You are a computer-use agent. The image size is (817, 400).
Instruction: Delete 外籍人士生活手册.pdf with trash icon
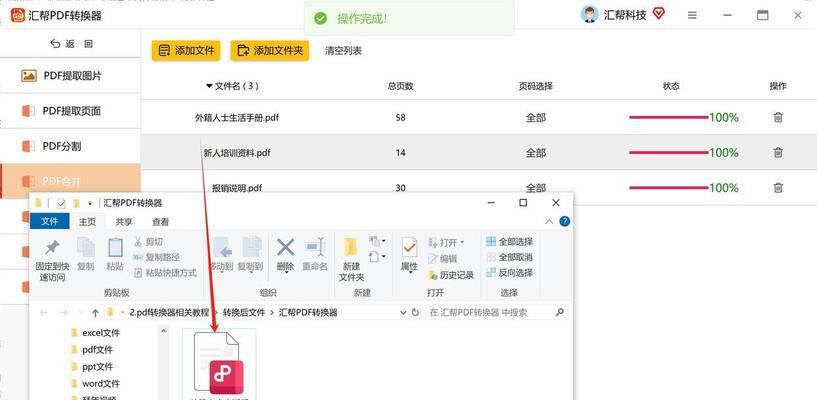[x=778, y=118]
